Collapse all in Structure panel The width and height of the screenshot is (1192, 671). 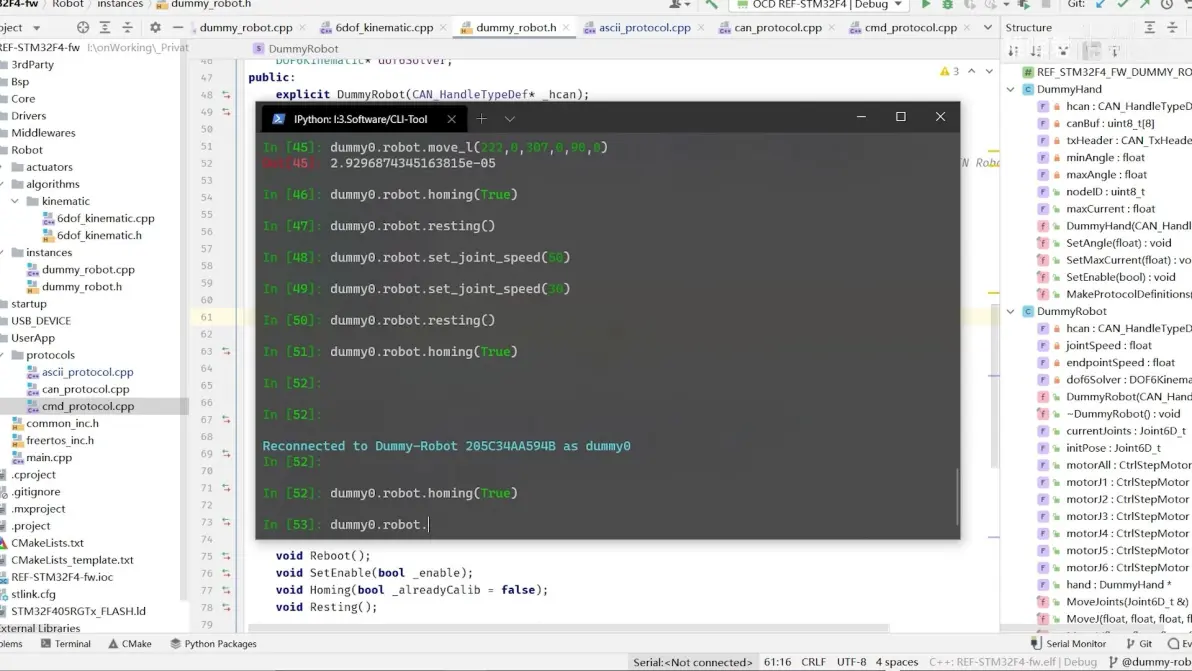point(1172,27)
